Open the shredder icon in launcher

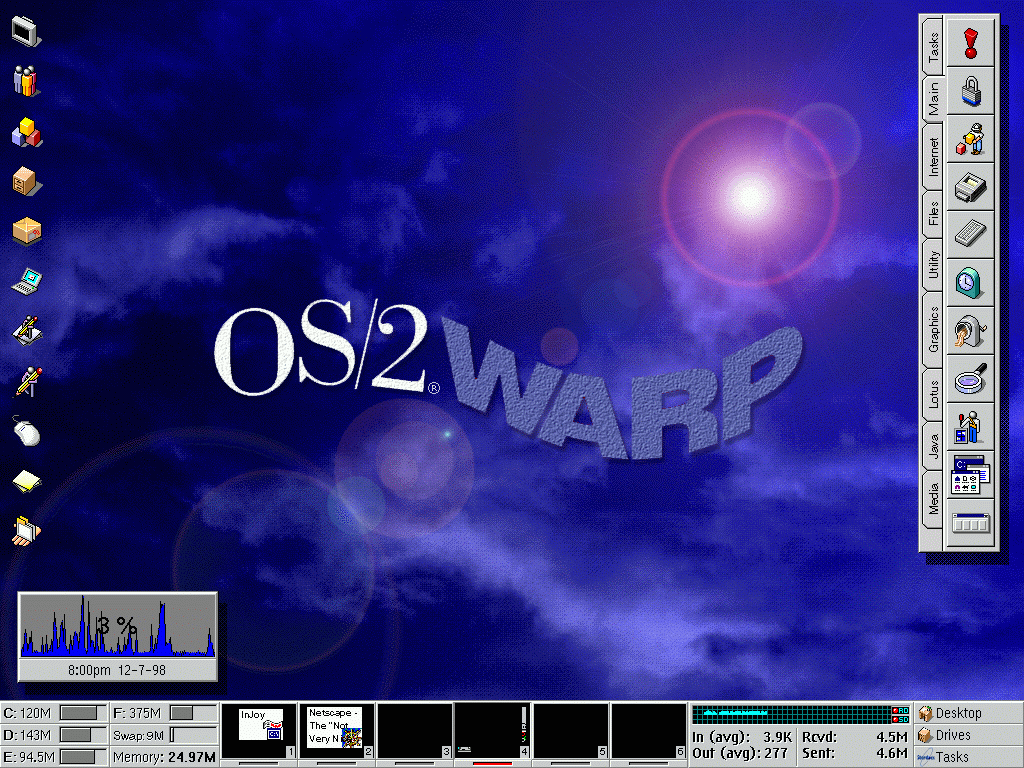(970, 331)
